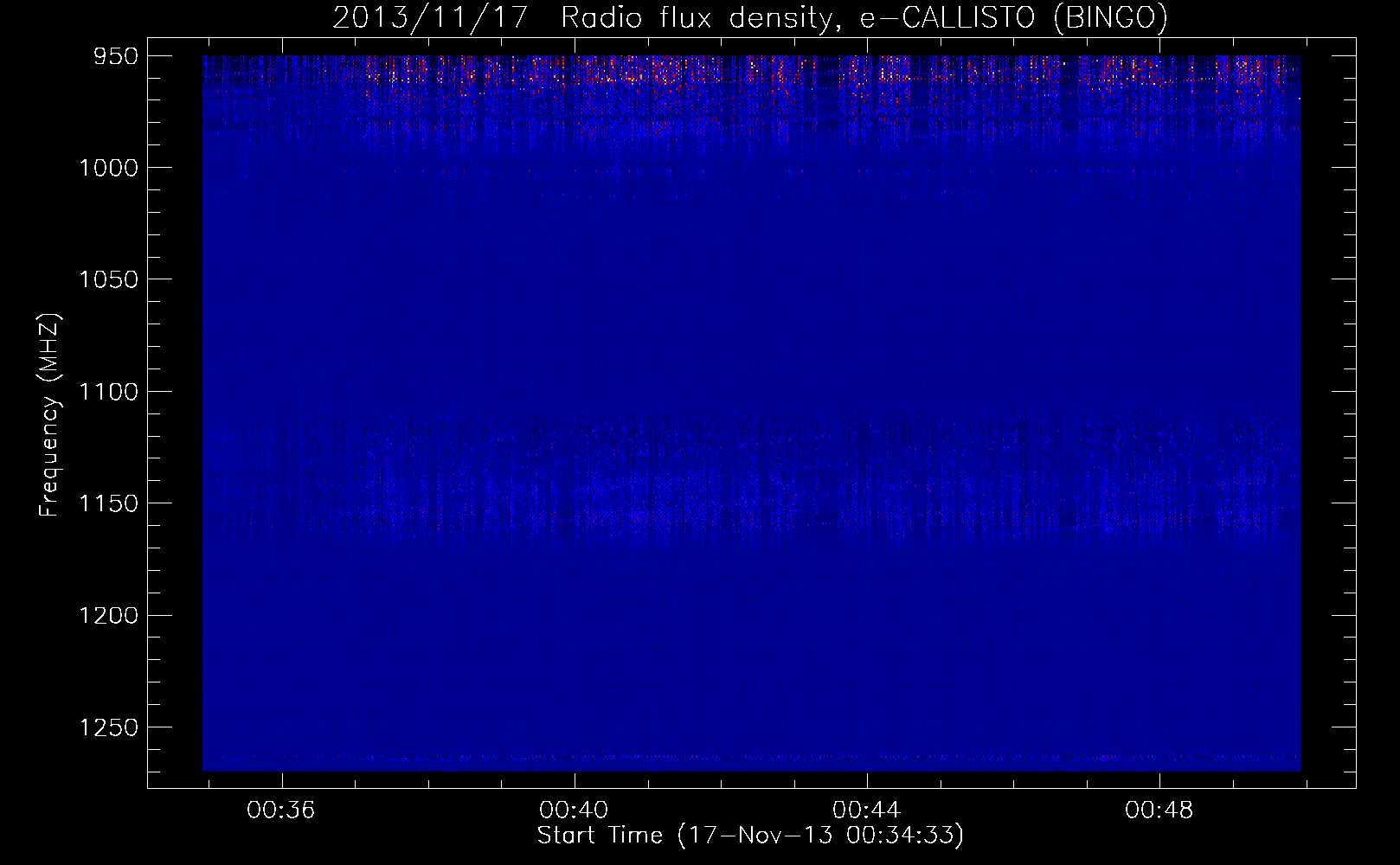Click the '1250' frequency axis label
Image resolution: width=1400 pixels, height=865 pixels.
coord(109,727)
